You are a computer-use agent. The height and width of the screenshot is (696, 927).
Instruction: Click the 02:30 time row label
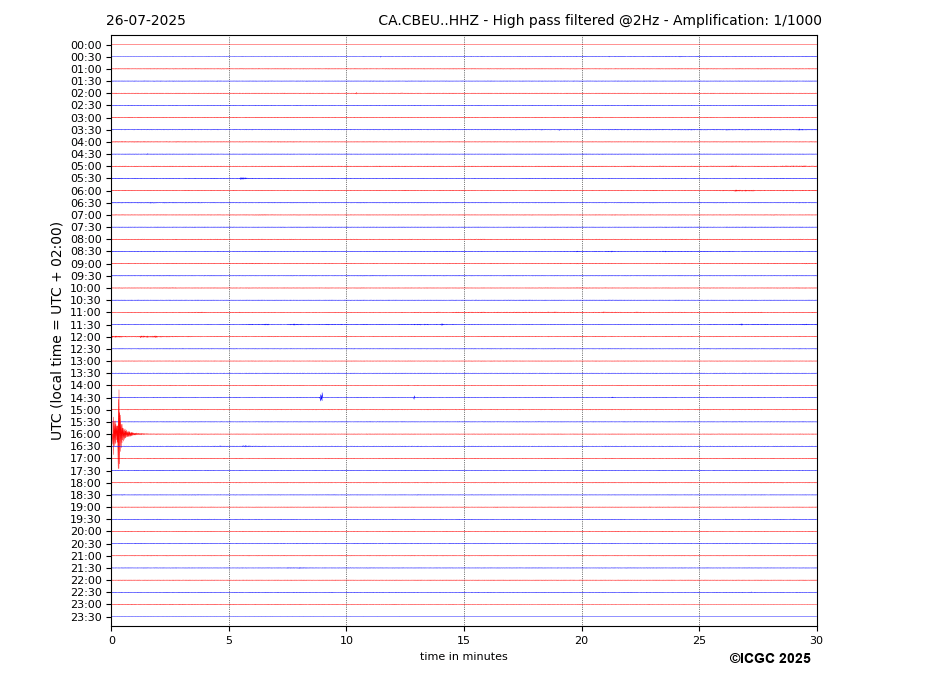coord(86,106)
